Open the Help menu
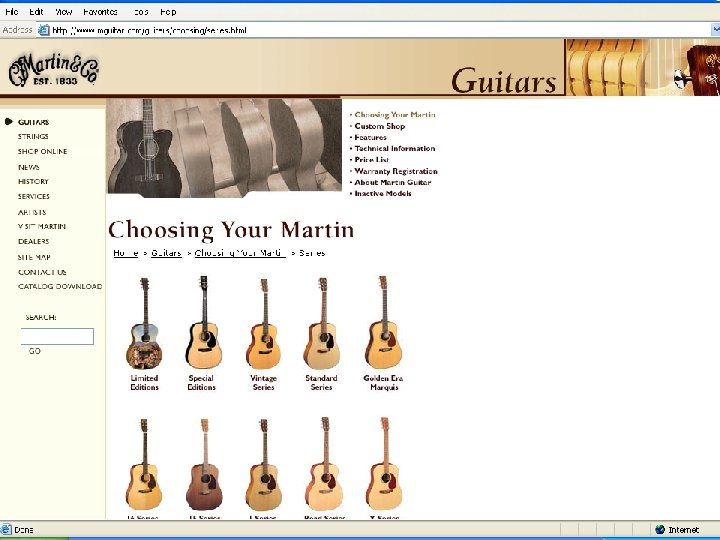Image resolution: width=720 pixels, height=540 pixels. 168,12
